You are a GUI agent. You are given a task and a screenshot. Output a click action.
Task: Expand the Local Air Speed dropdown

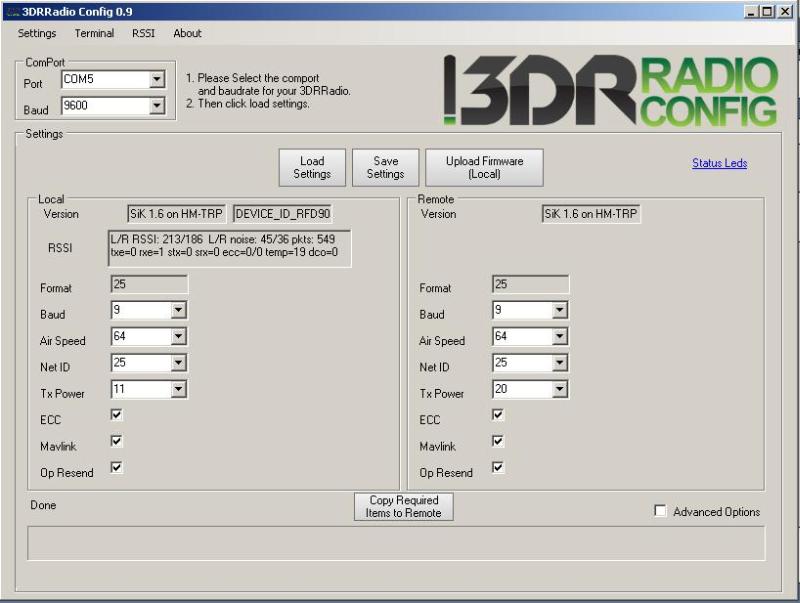pyautogui.click(x=179, y=338)
